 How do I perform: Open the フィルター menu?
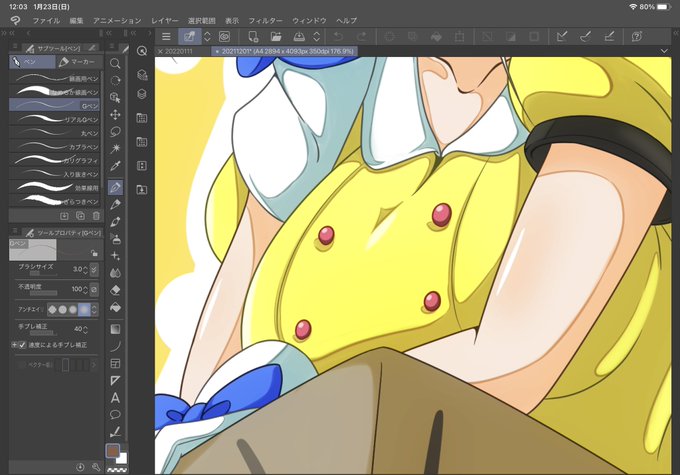click(265, 20)
